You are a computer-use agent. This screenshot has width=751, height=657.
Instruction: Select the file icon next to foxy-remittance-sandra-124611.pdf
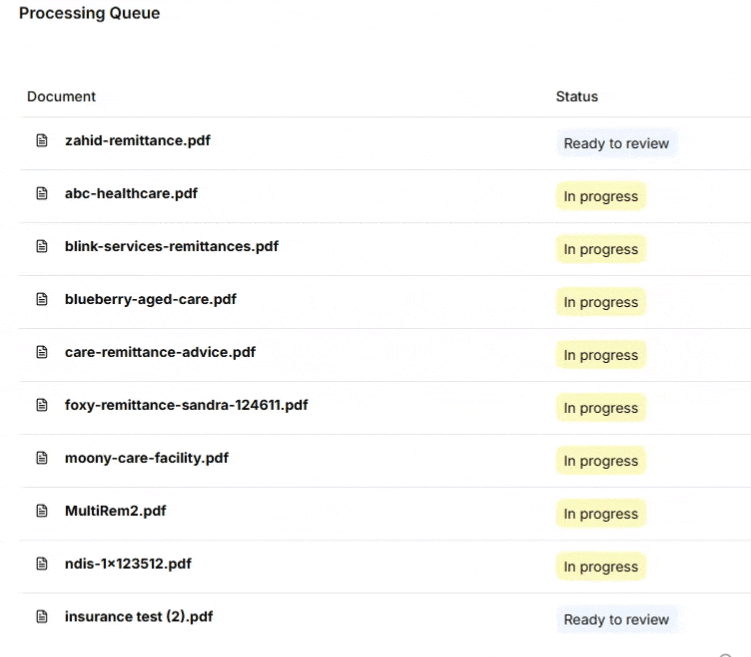pyautogui.click(x=42, y=405)
